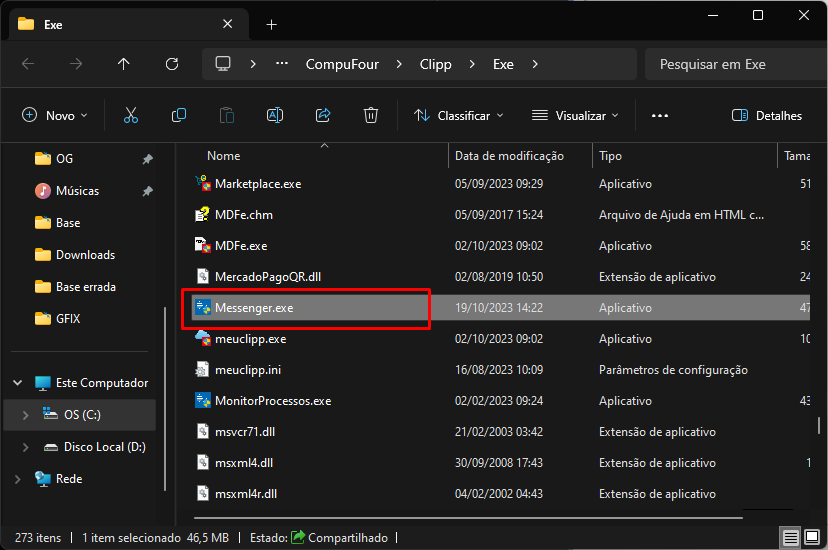Click the Copy icon in toolbar
This screenshot has height=550, width=828.
[x=179, y=116]
